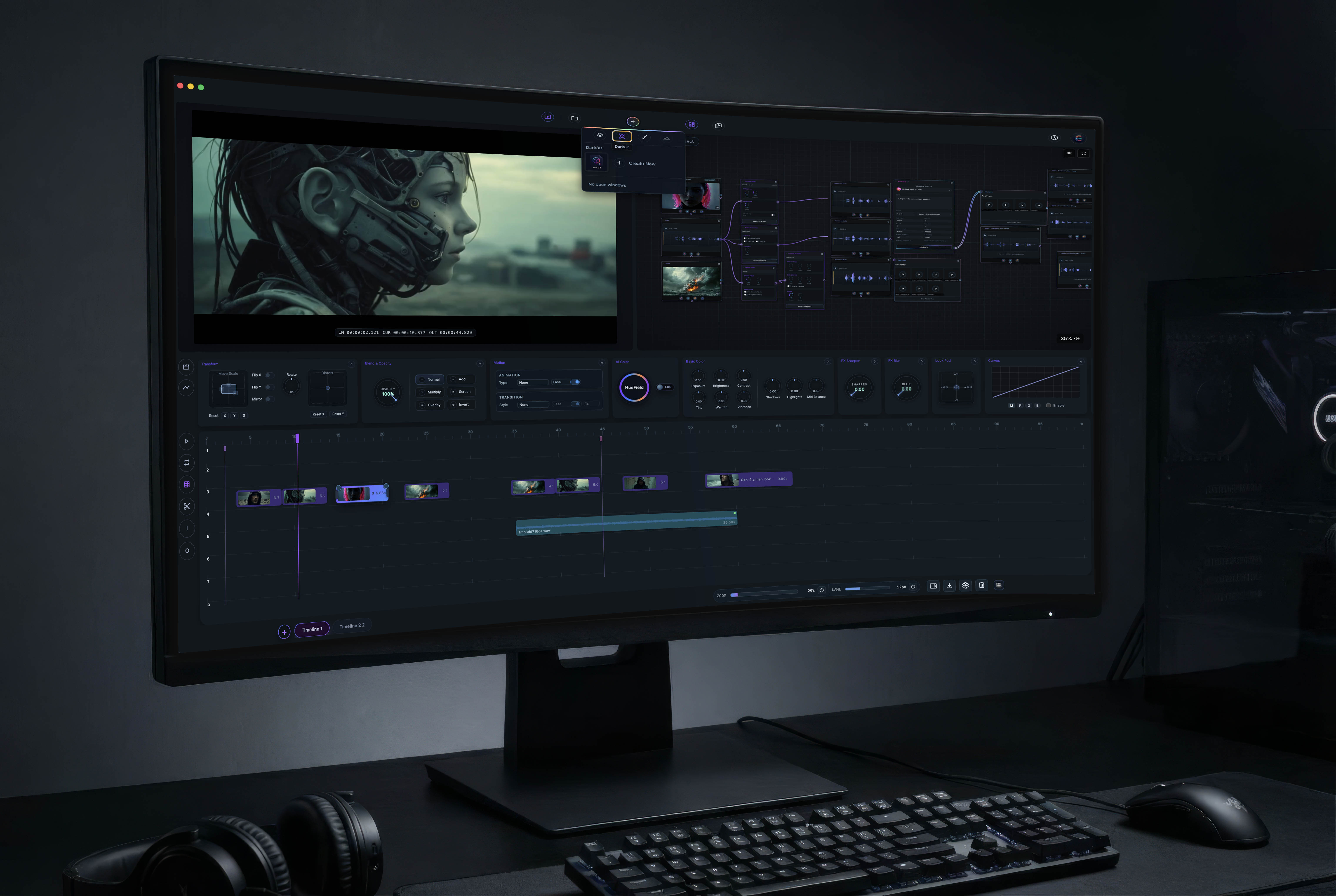Click the loop playback icon

click(187, 463)
